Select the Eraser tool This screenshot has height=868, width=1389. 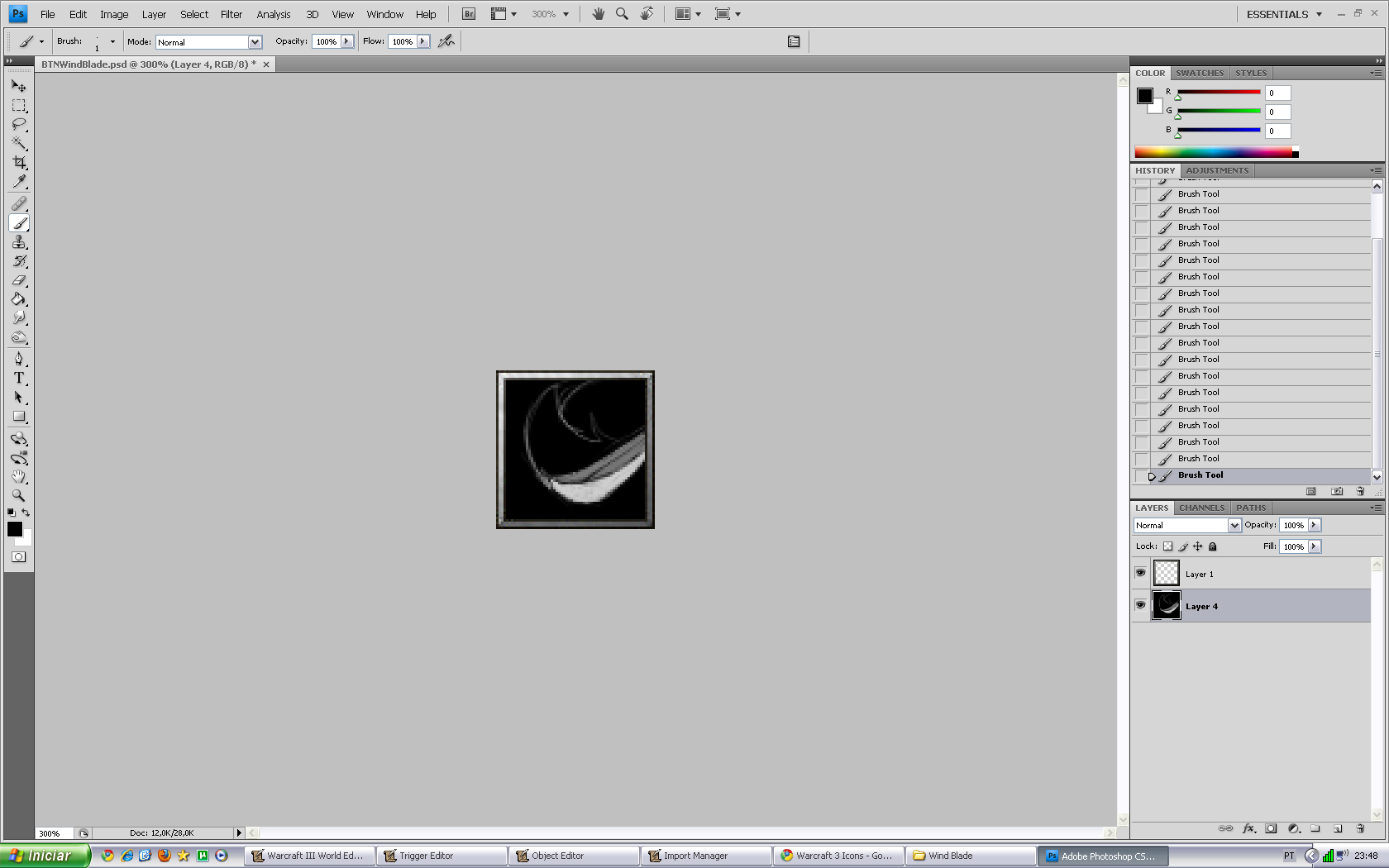click(x=19, y=280)
